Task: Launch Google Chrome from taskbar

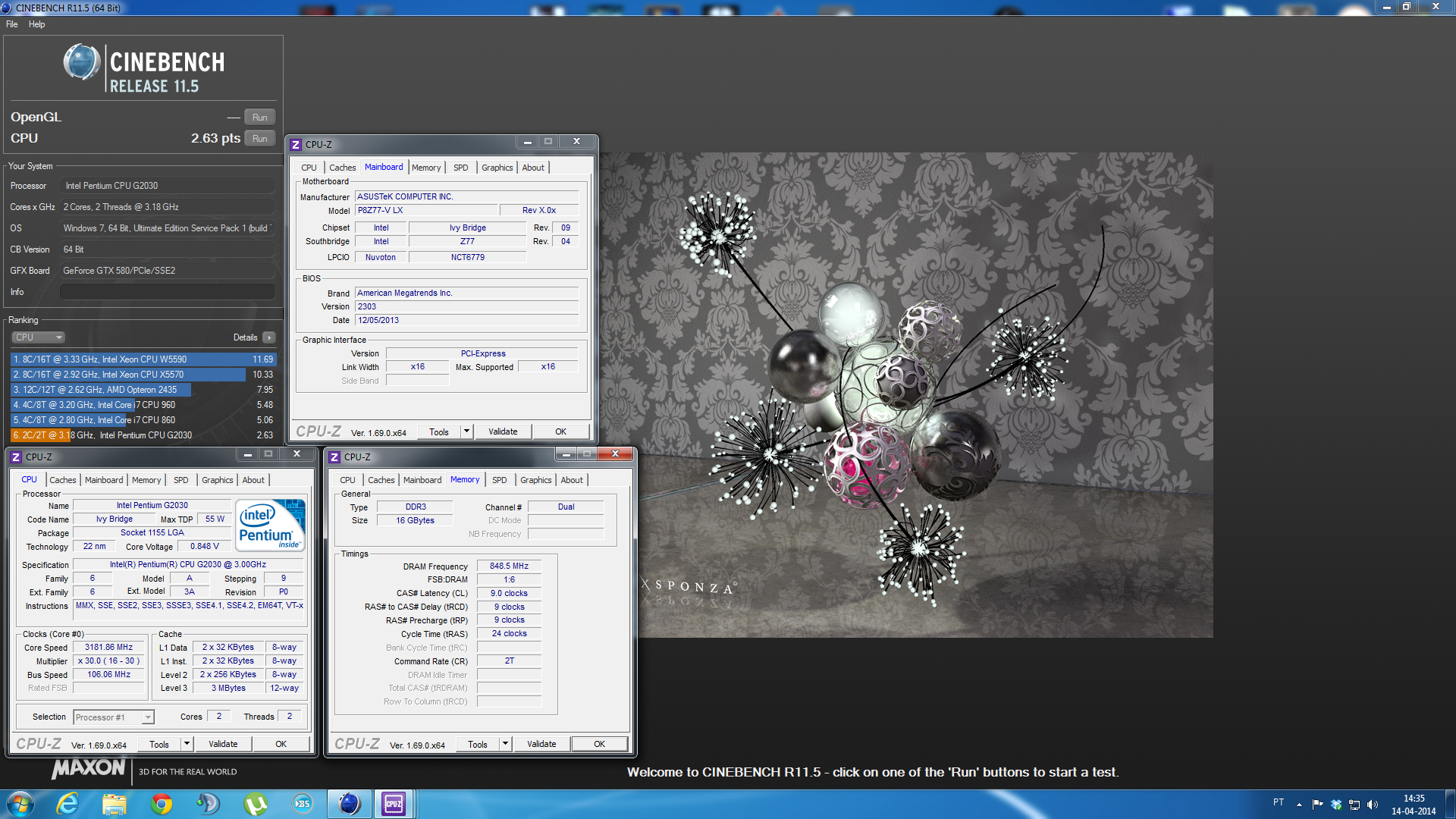Action: 162,804
